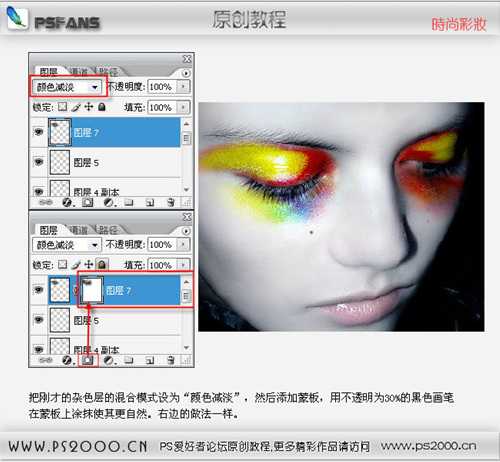Click fill 100% field in upper panel
Image resolution: width=500 pixels, height=462 pixels.
[x=162, y=107]
